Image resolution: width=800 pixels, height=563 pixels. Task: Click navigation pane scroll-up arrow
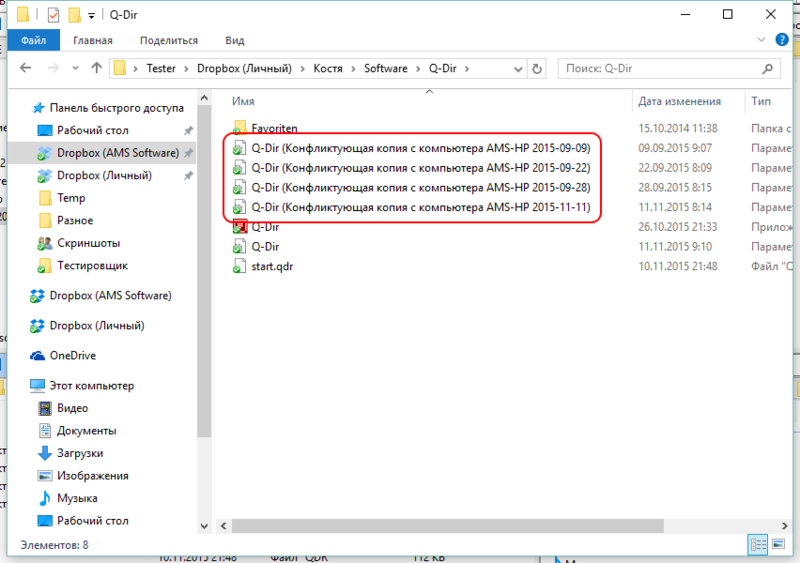tap(204, 97)
